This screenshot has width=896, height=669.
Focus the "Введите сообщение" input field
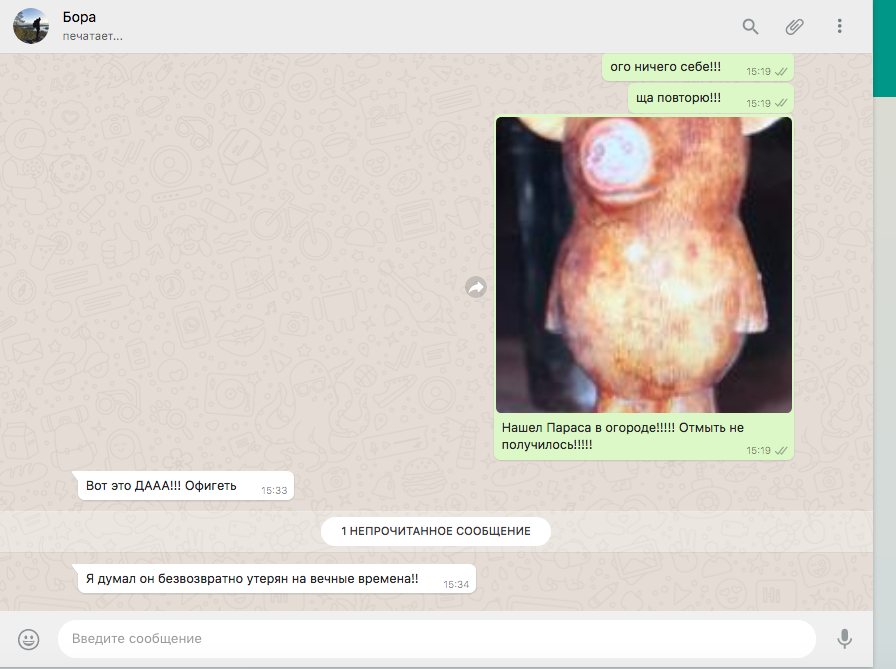point(437,639)
